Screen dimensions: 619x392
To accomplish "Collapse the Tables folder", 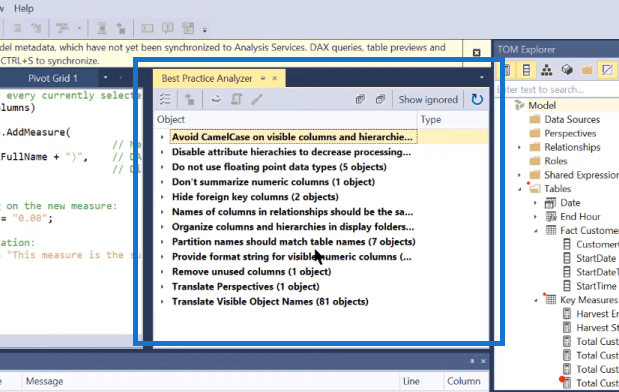I will point(520,189).
